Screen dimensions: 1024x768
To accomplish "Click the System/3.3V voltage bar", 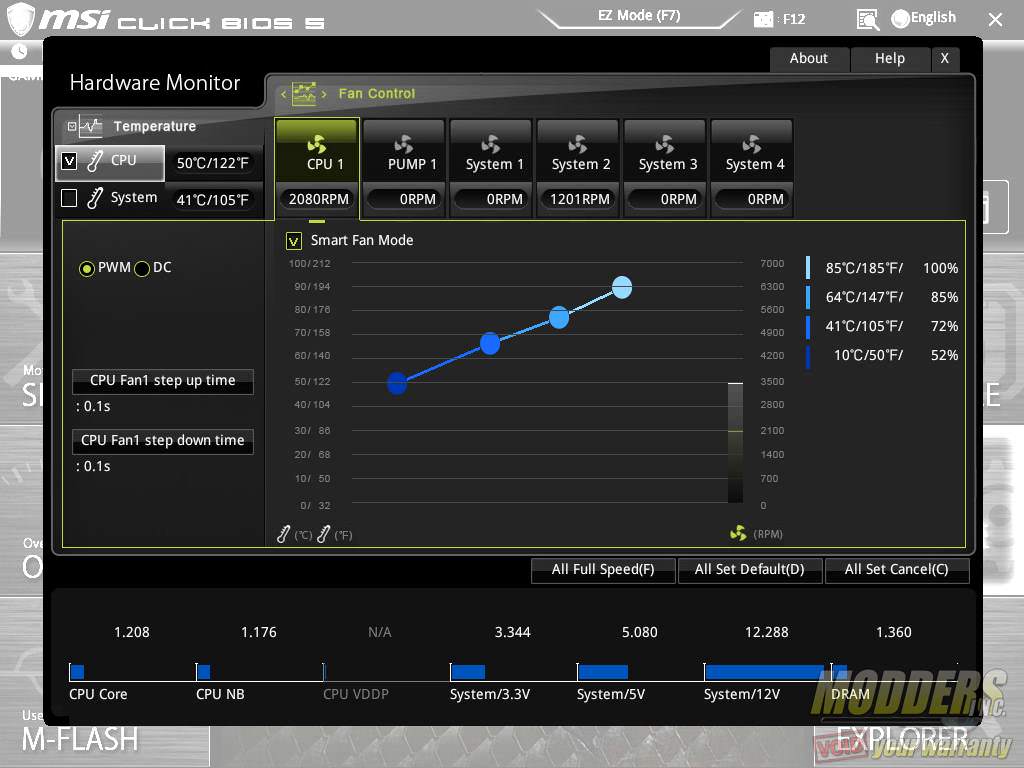I will click(468, 672).
